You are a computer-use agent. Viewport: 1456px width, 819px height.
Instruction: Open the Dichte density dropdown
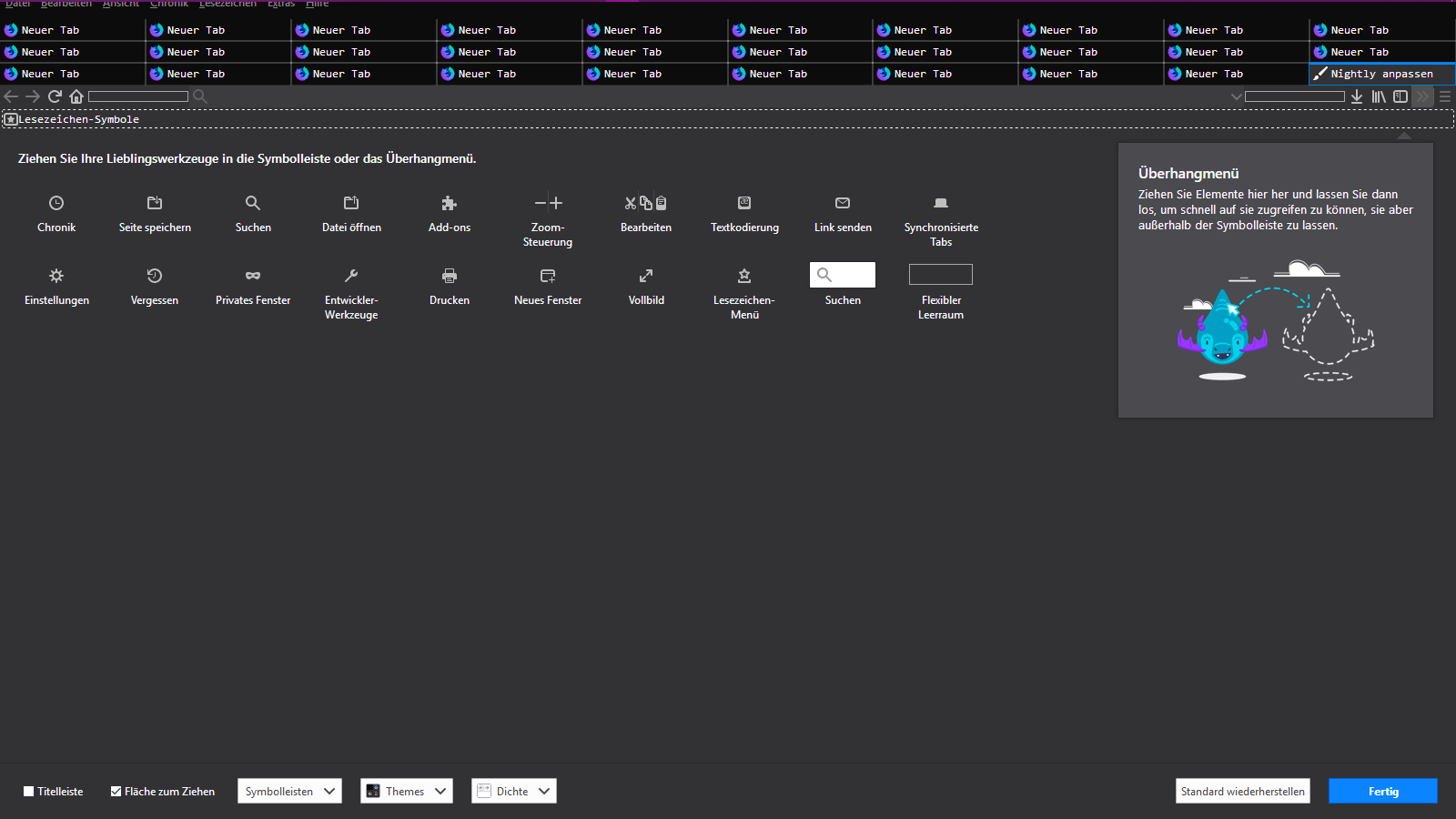click(x=513, y=792)
